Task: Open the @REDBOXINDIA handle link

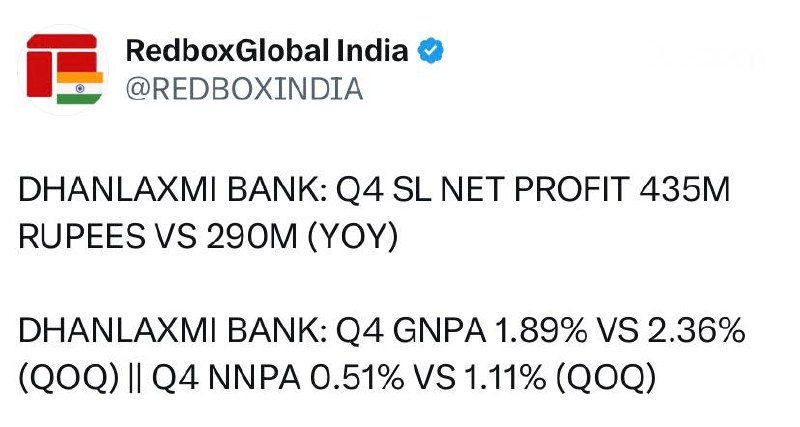Action: (x=244, y=89)
